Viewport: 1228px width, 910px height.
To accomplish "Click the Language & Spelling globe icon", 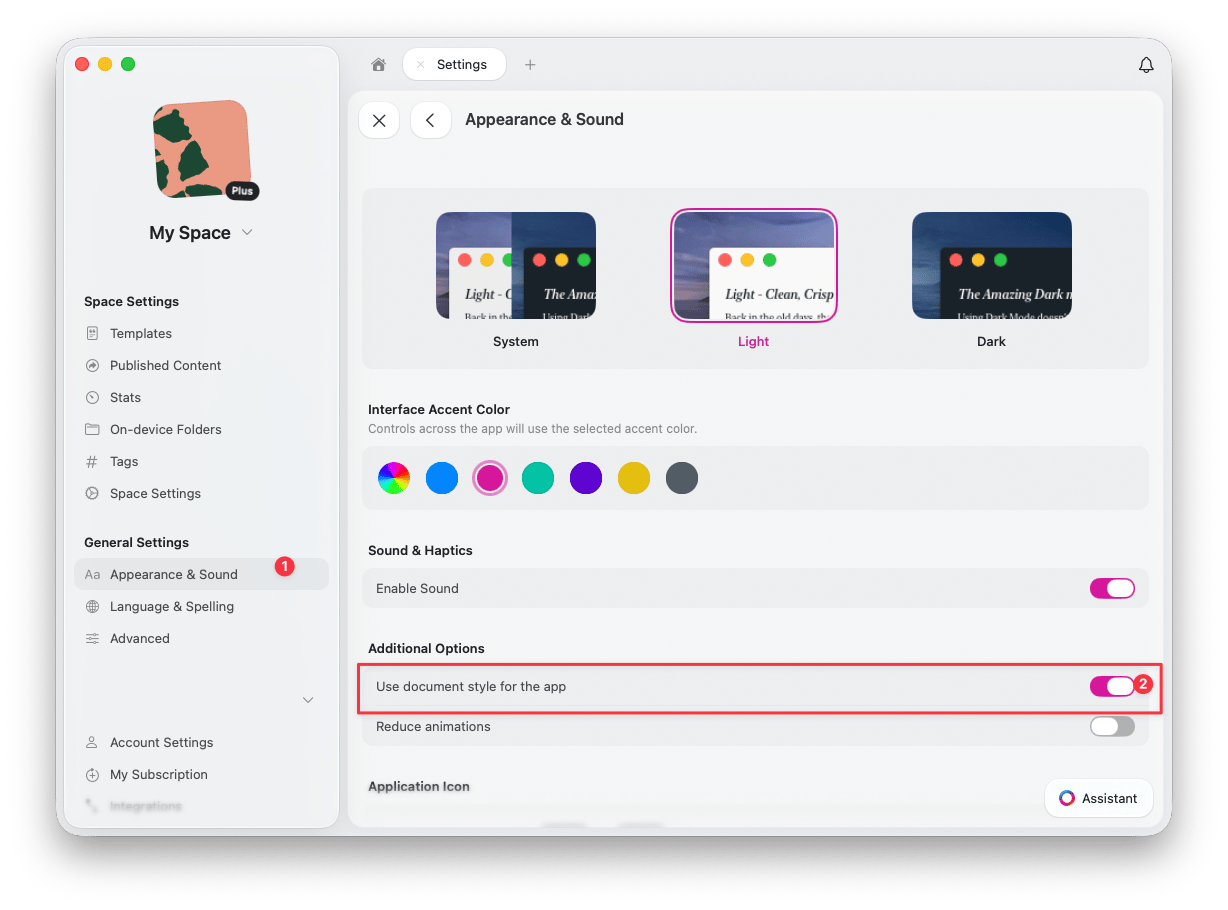I will point(92,606).
